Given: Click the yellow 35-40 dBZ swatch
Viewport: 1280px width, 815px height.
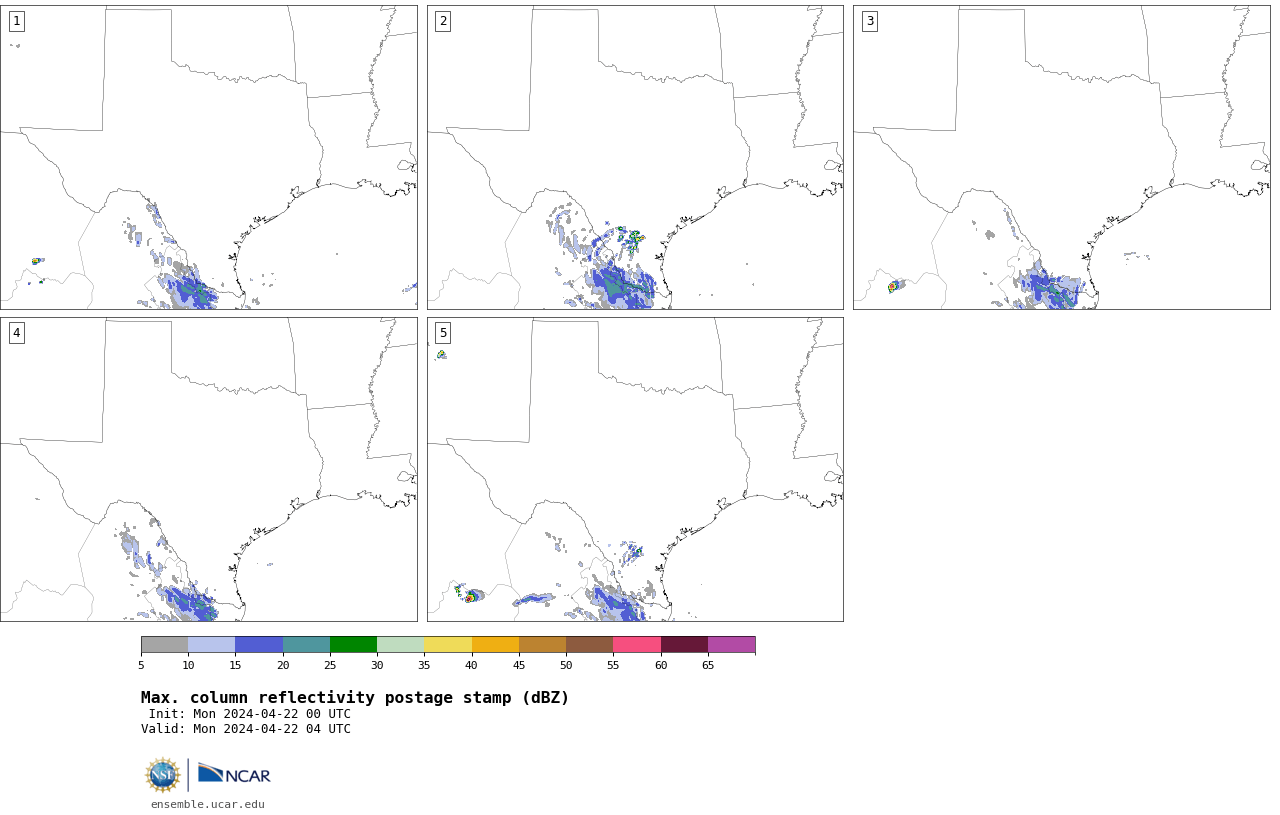Looking at the screenshot, I should pyautogui.click(x=448, y=645).
